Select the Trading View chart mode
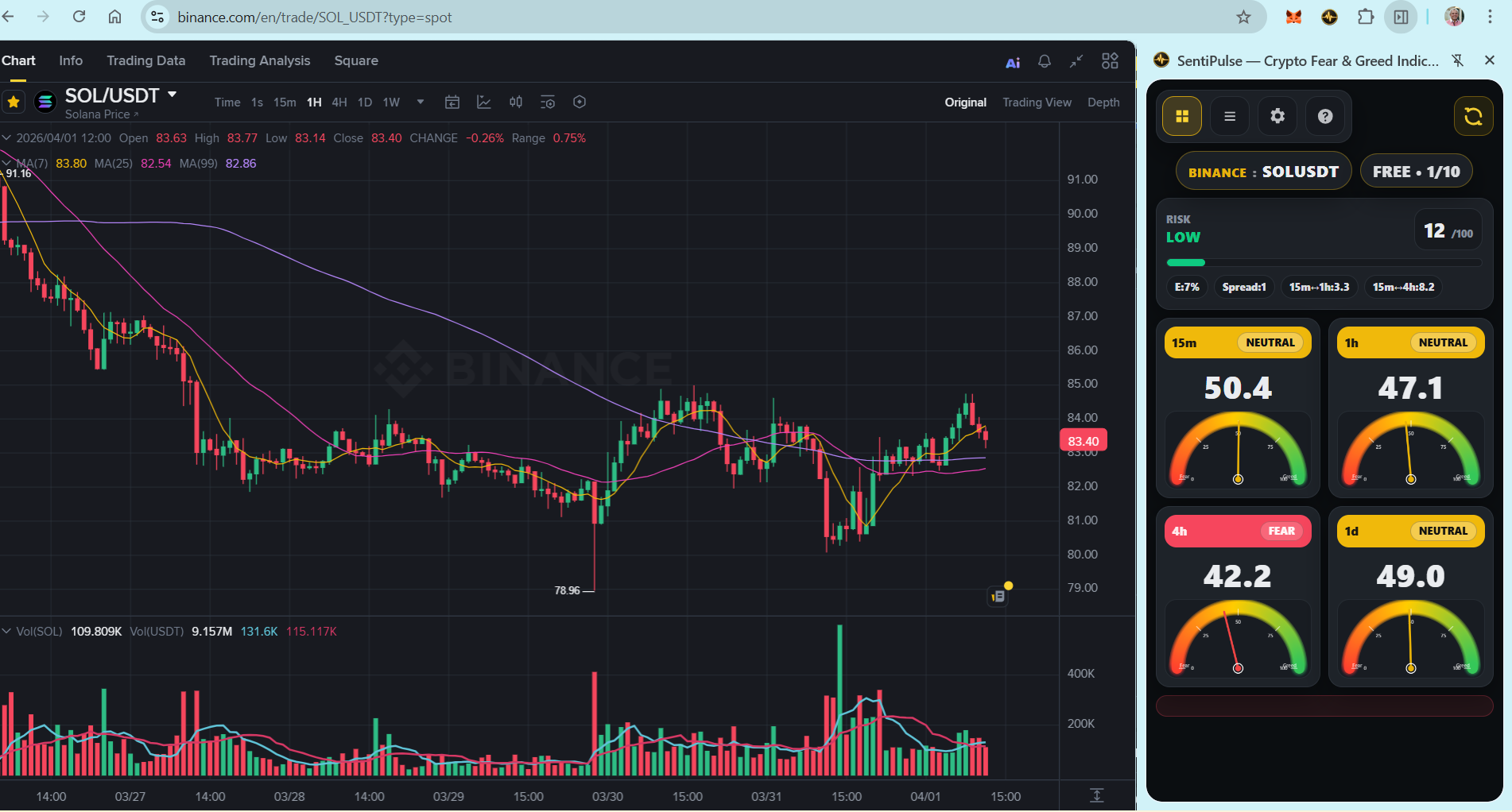 coord(1037,102)
